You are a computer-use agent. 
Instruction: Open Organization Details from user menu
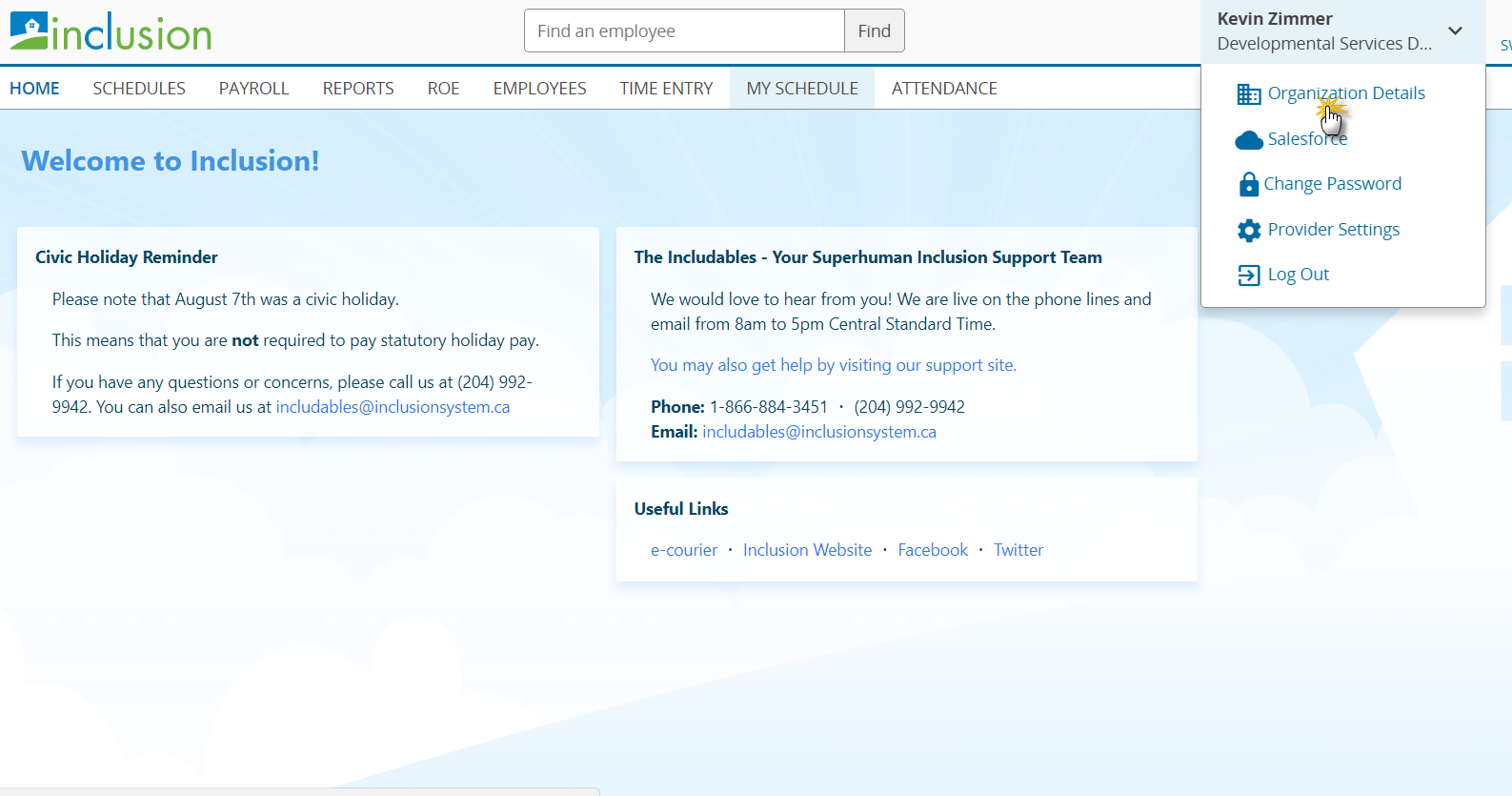(1346, 93)
